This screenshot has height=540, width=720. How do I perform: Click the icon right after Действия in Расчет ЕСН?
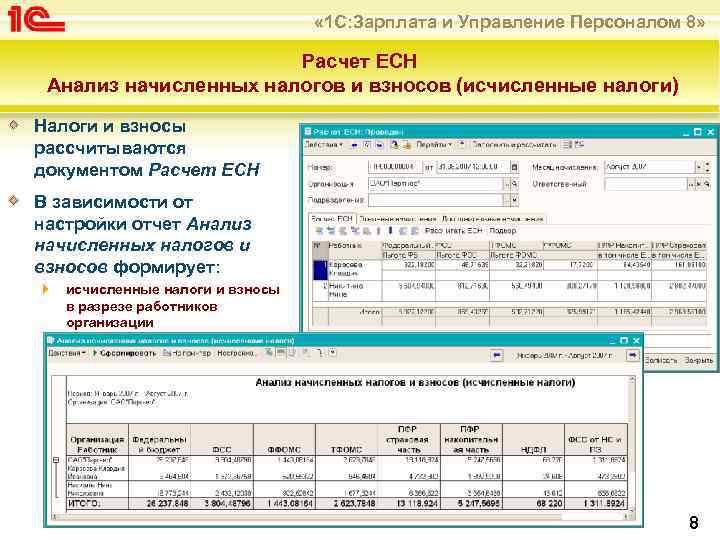[x=354, y=145]
